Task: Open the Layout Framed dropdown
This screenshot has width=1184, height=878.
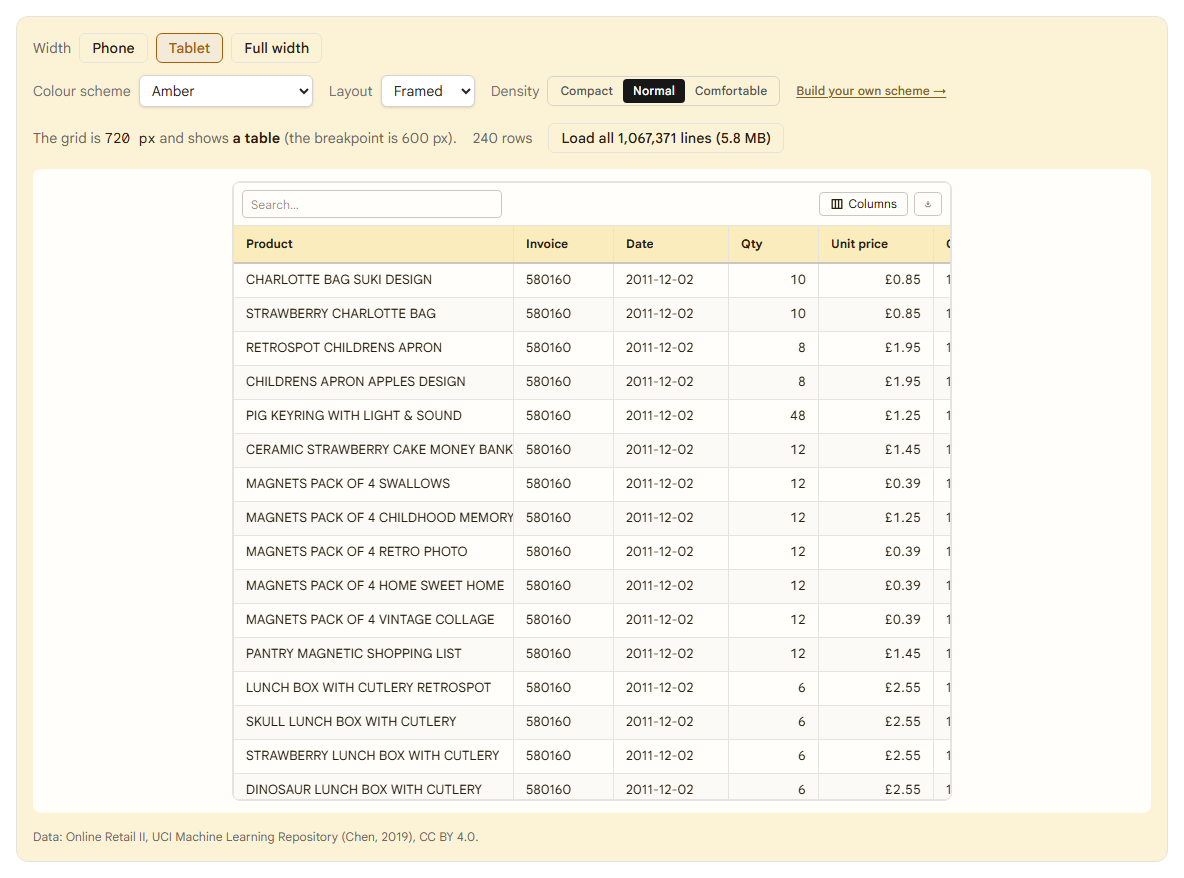Action: [427, 91]
